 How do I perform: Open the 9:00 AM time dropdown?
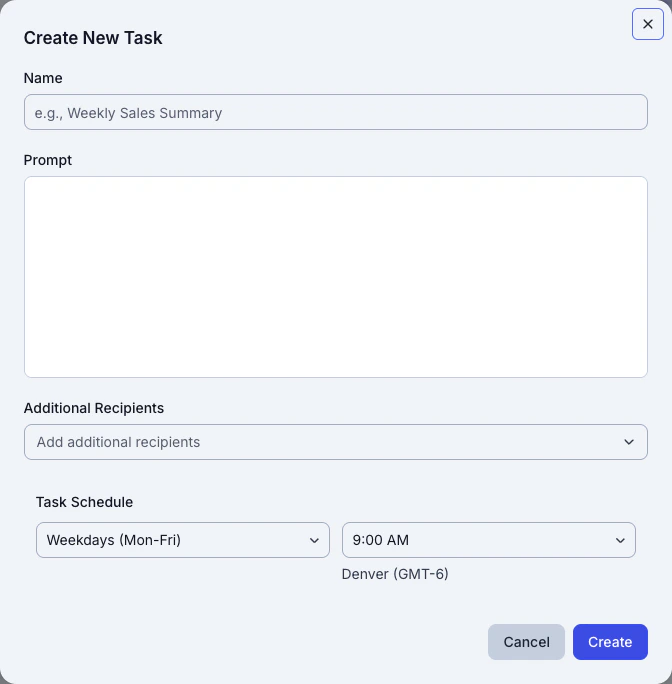pos(489,540)
